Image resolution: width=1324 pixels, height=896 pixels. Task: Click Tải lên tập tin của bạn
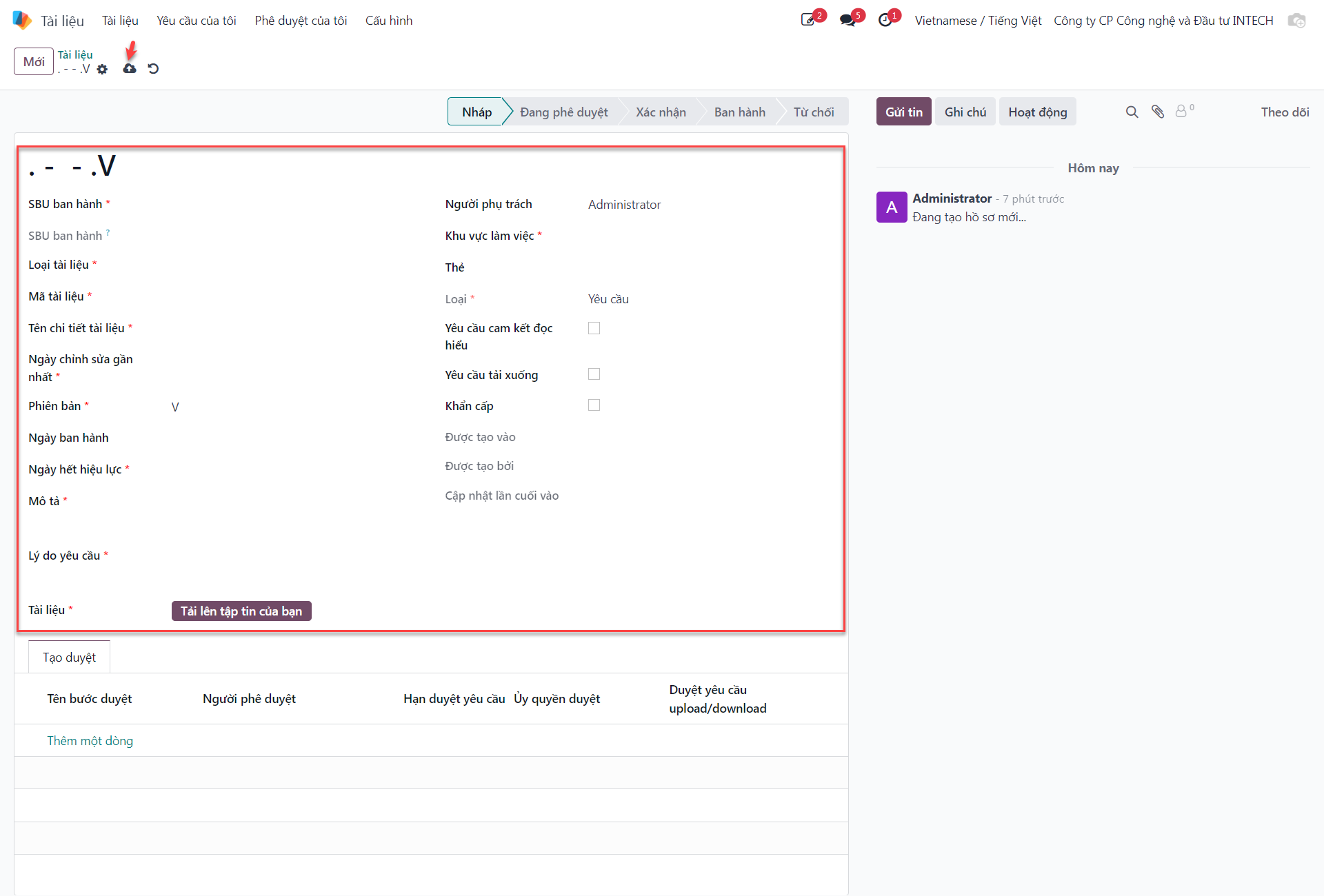point(241,611)
